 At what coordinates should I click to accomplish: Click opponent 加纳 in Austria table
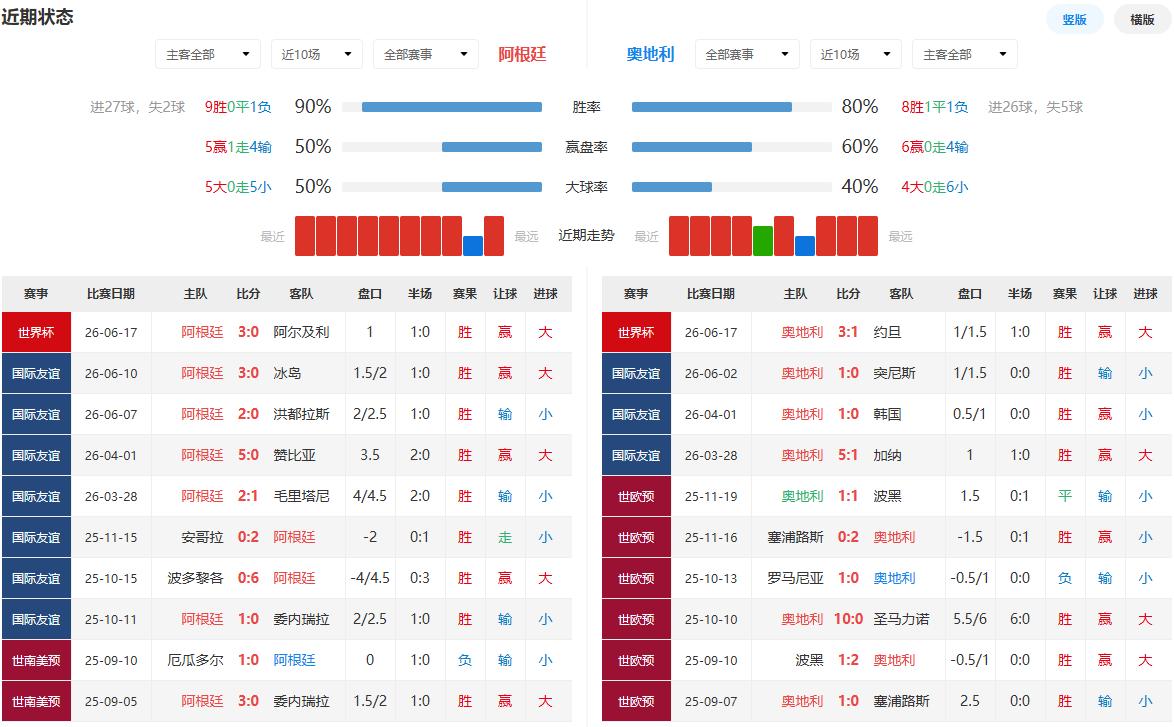click(x=886, y=455)
